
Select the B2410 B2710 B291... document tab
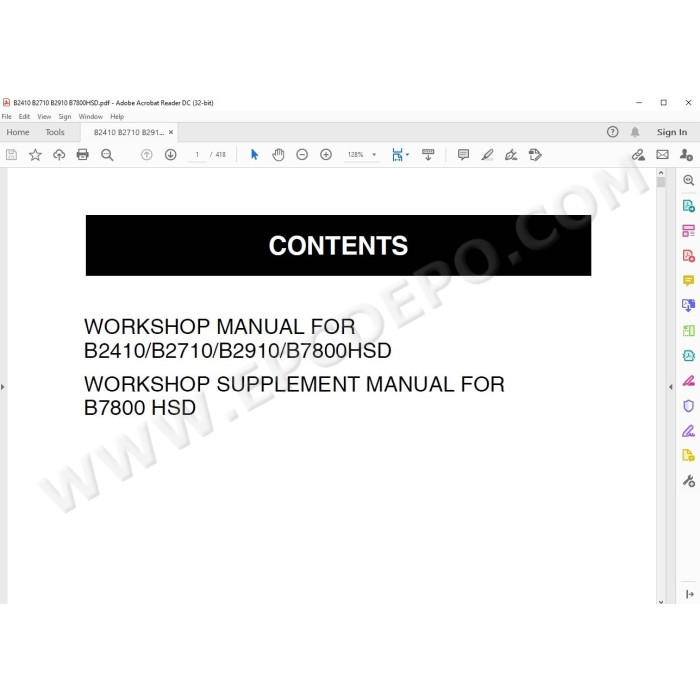[129, 132]
